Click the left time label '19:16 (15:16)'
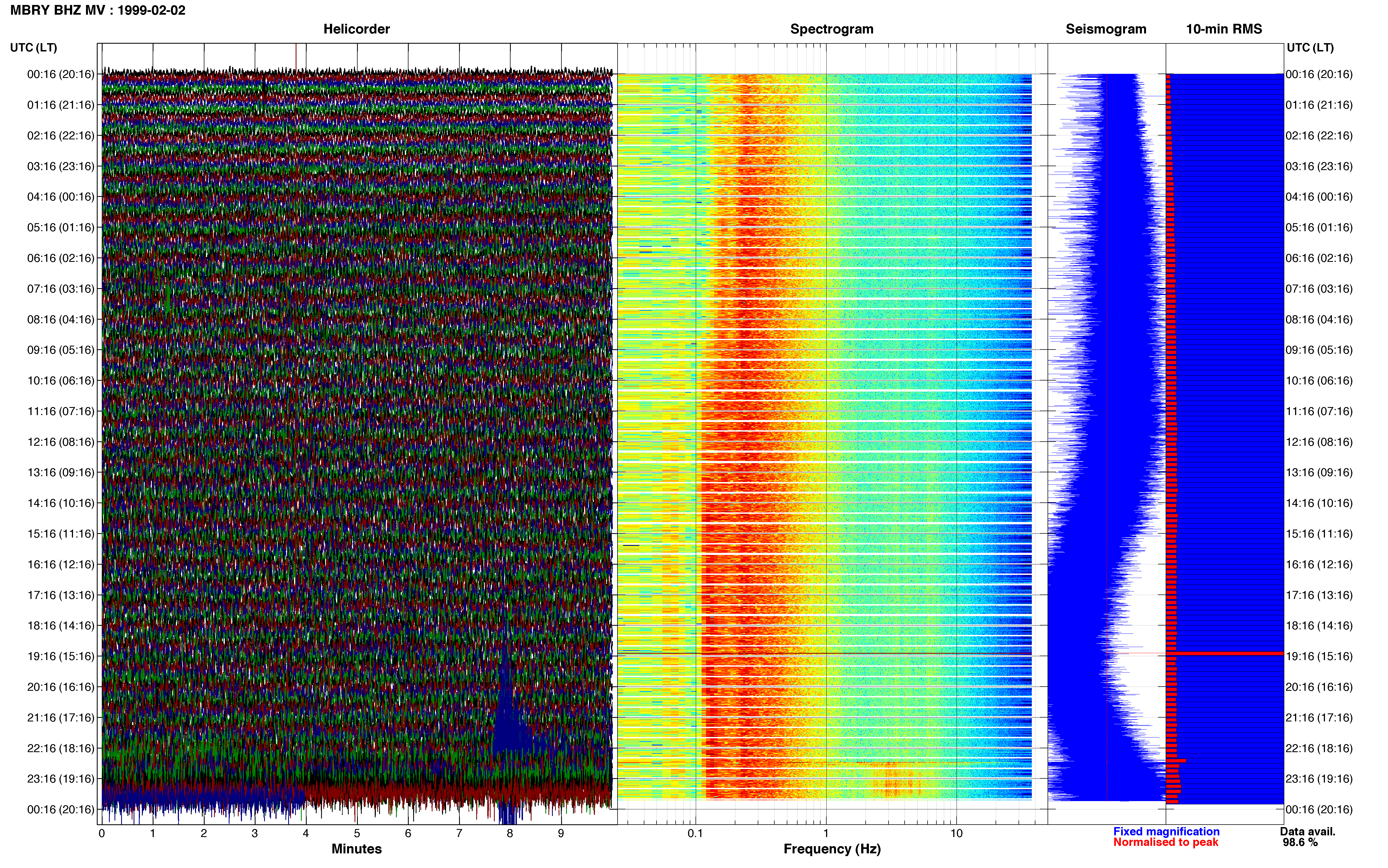Viewport: 1388px width, 868px height. 60,656
